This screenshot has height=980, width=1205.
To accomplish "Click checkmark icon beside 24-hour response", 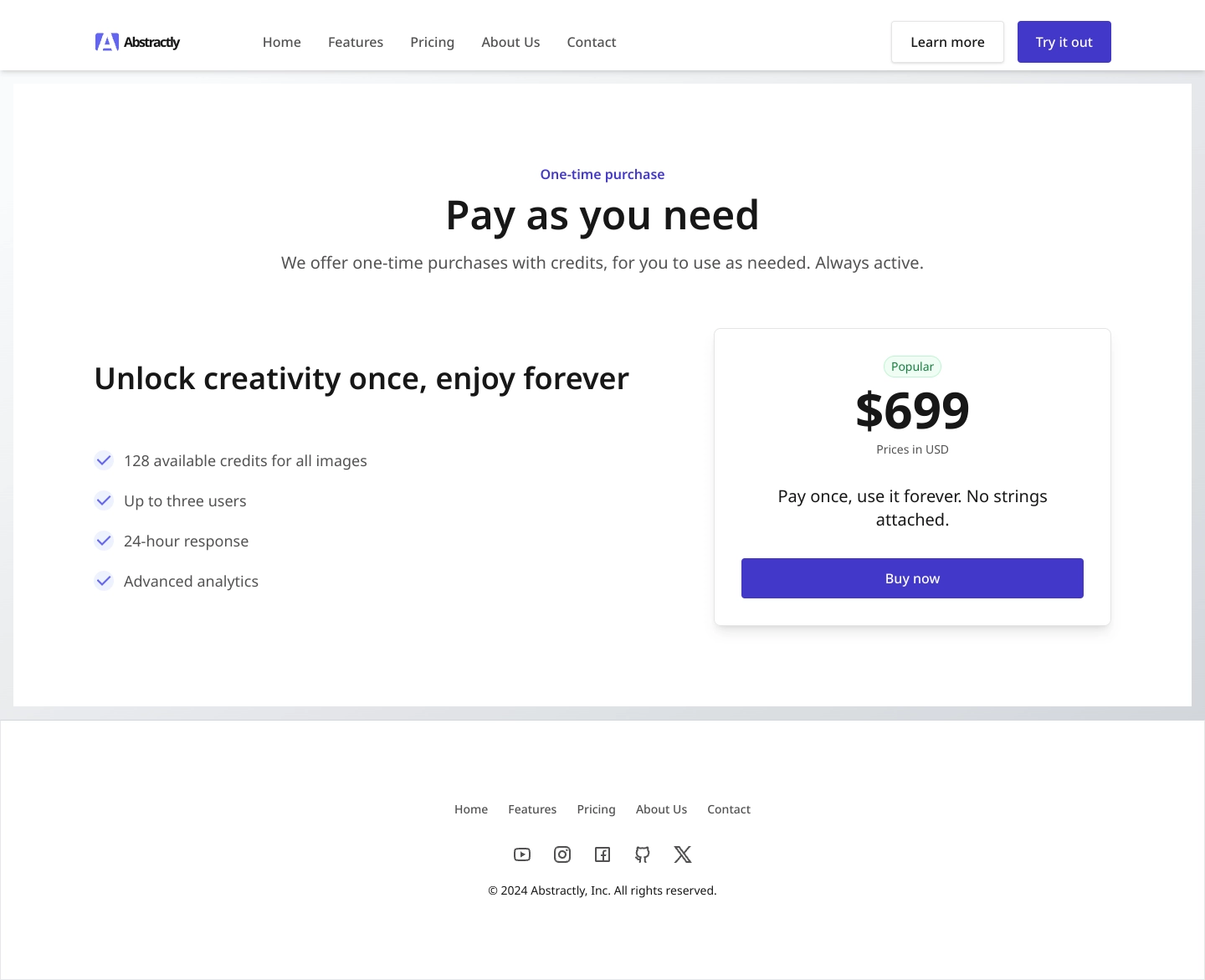I will [104, 541].
